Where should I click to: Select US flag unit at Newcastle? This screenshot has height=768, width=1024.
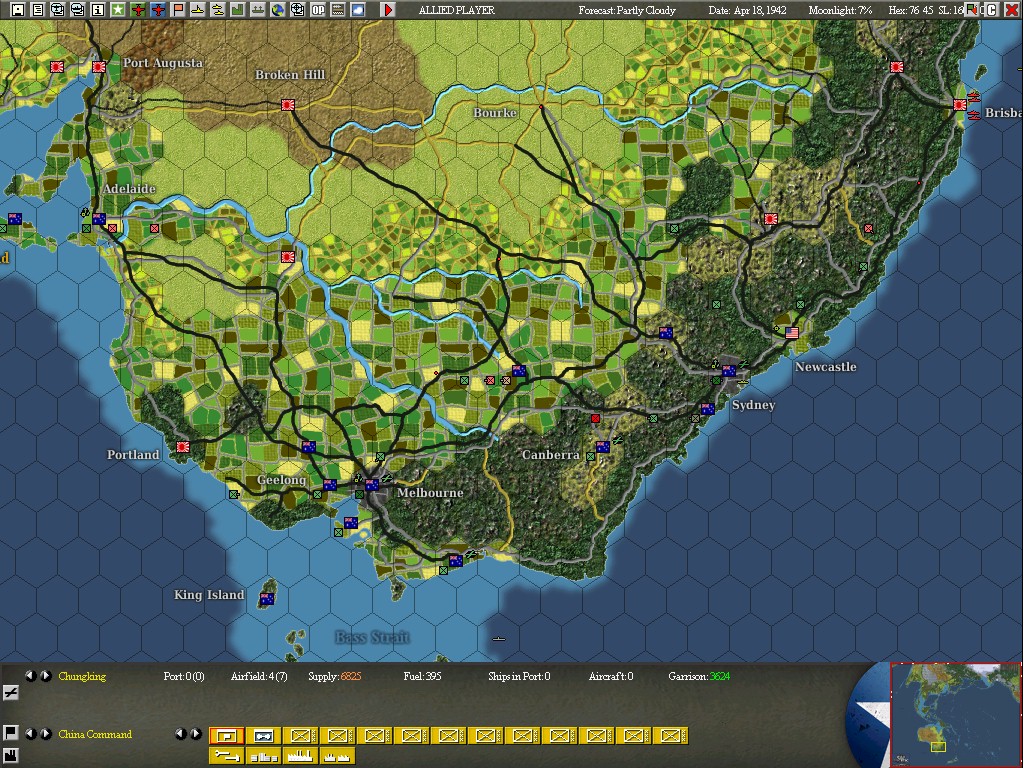(792, 332)
